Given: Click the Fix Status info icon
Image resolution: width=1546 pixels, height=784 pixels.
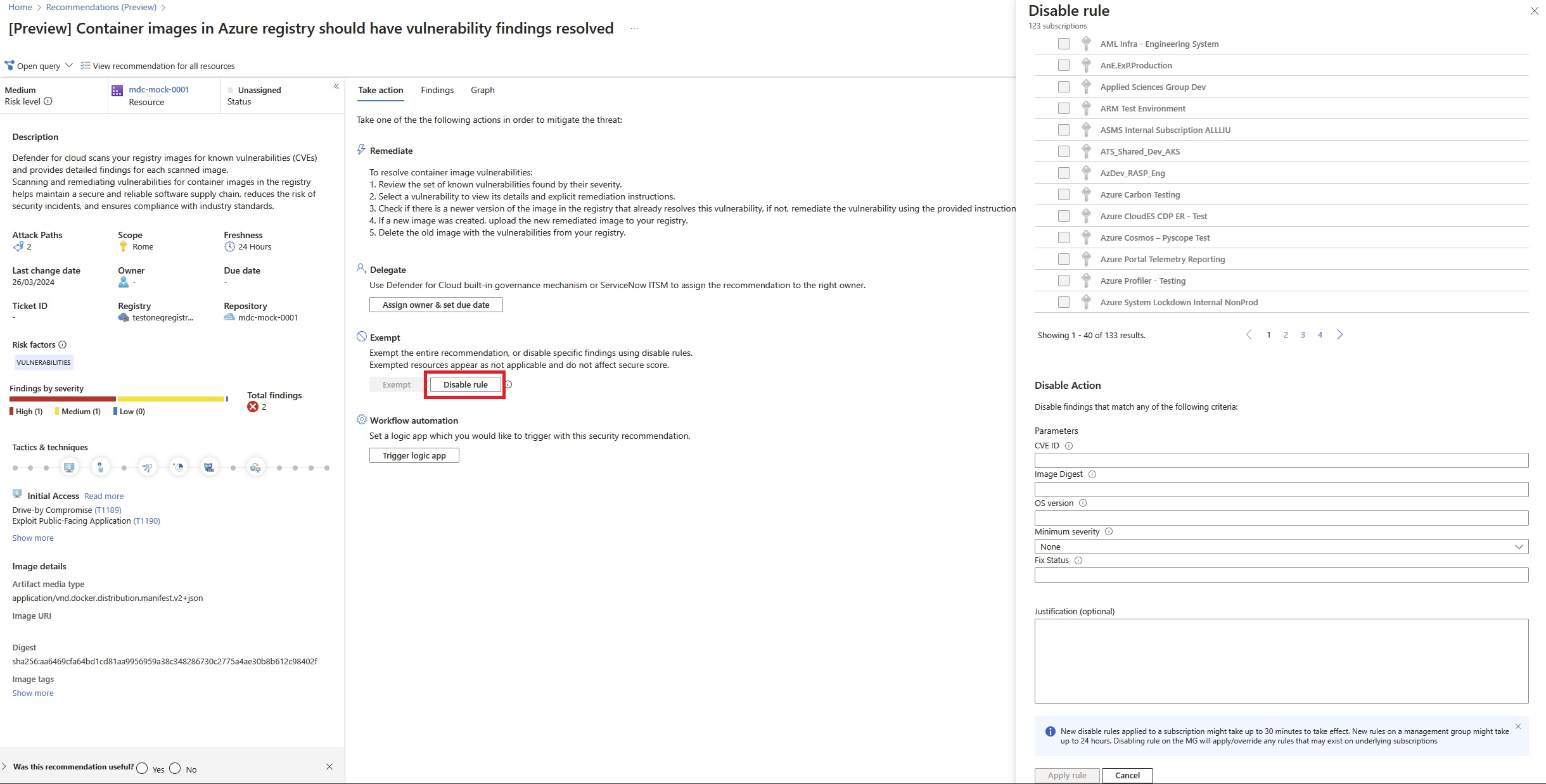Looking at the screenshot, I should 1078,560.
